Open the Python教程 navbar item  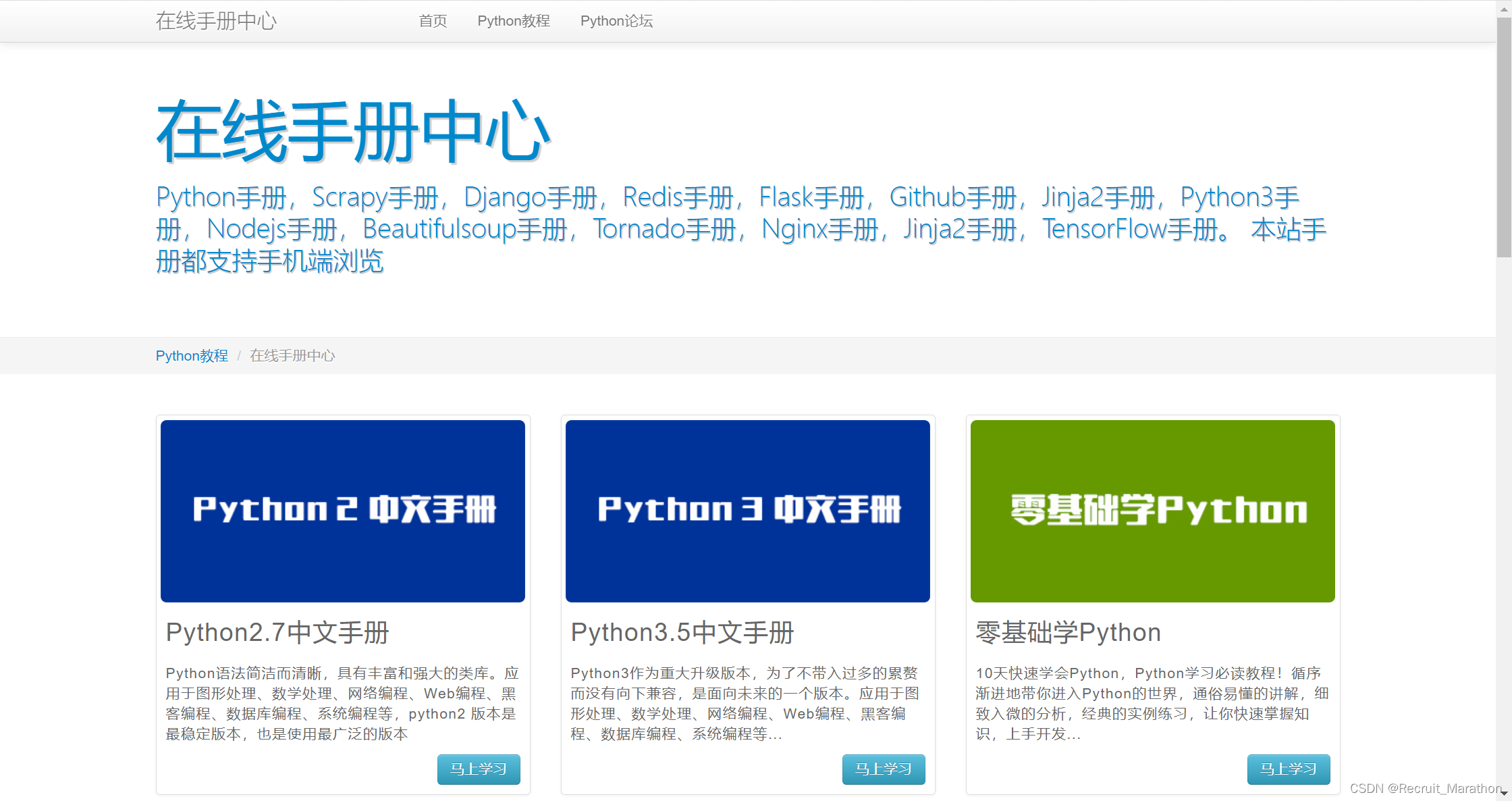coord(514,21)
